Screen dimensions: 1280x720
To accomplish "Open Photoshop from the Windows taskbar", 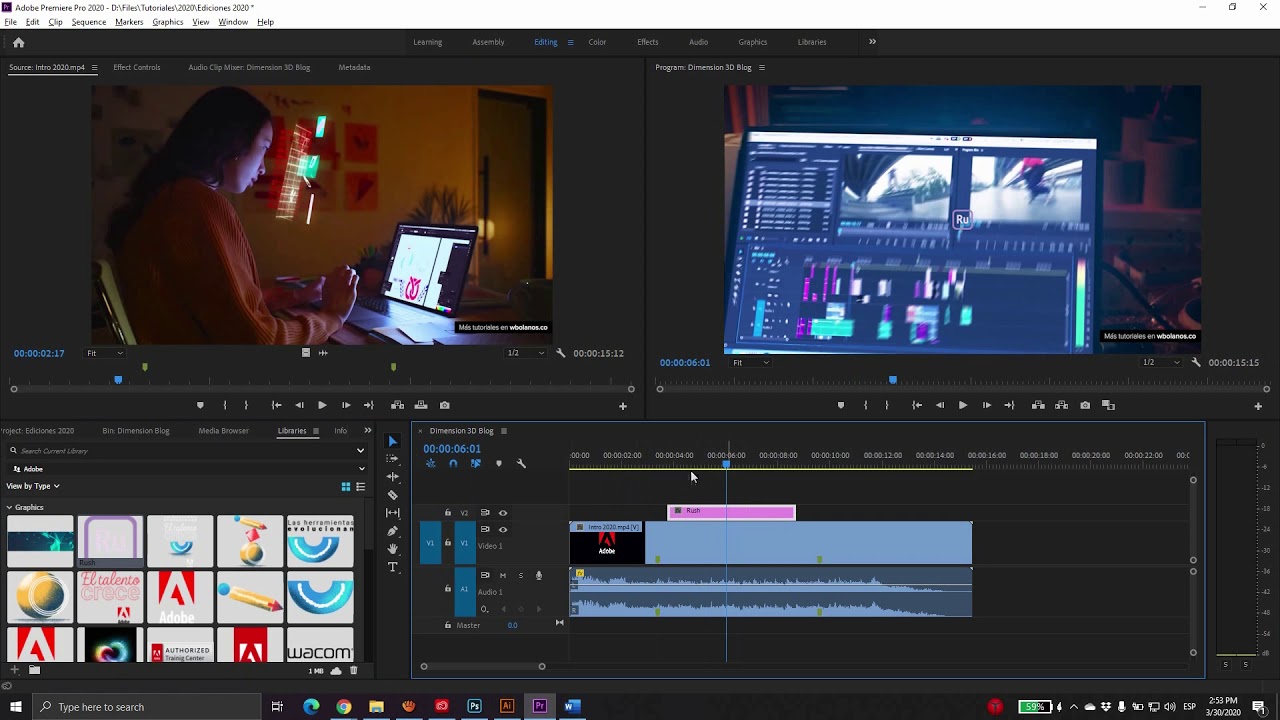I will tap(474, 707).
